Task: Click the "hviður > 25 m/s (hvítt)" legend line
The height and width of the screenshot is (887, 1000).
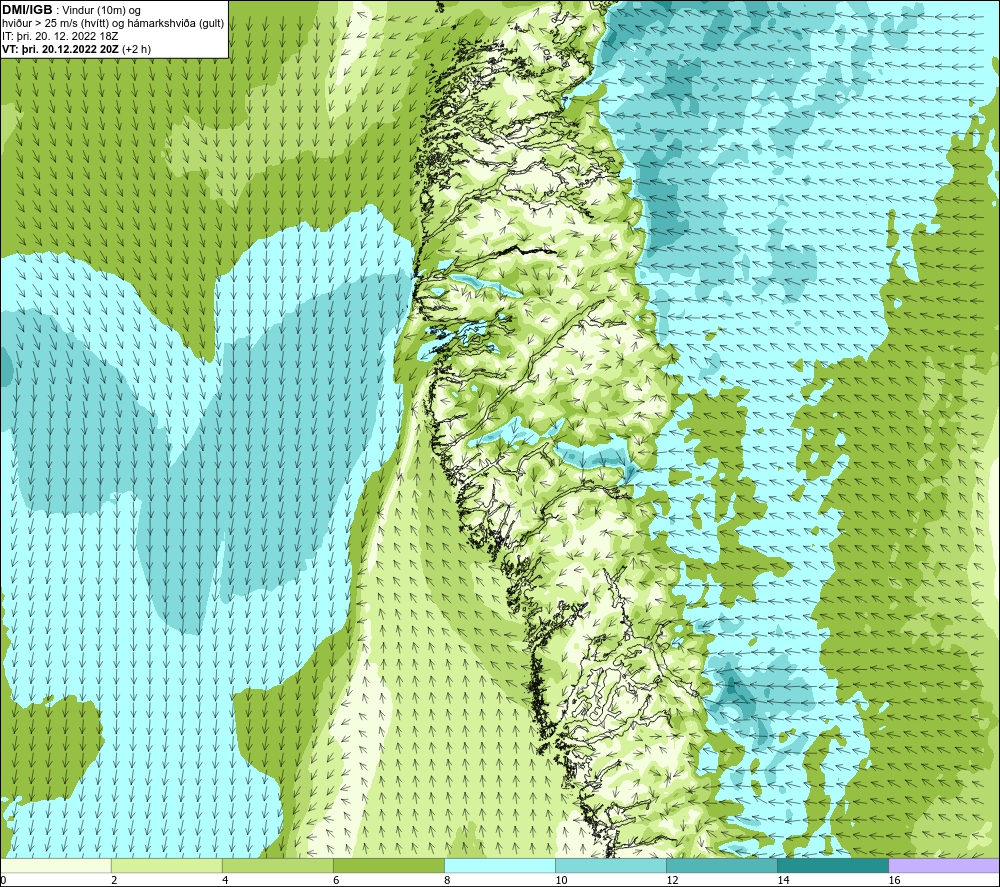Action: 113,23
